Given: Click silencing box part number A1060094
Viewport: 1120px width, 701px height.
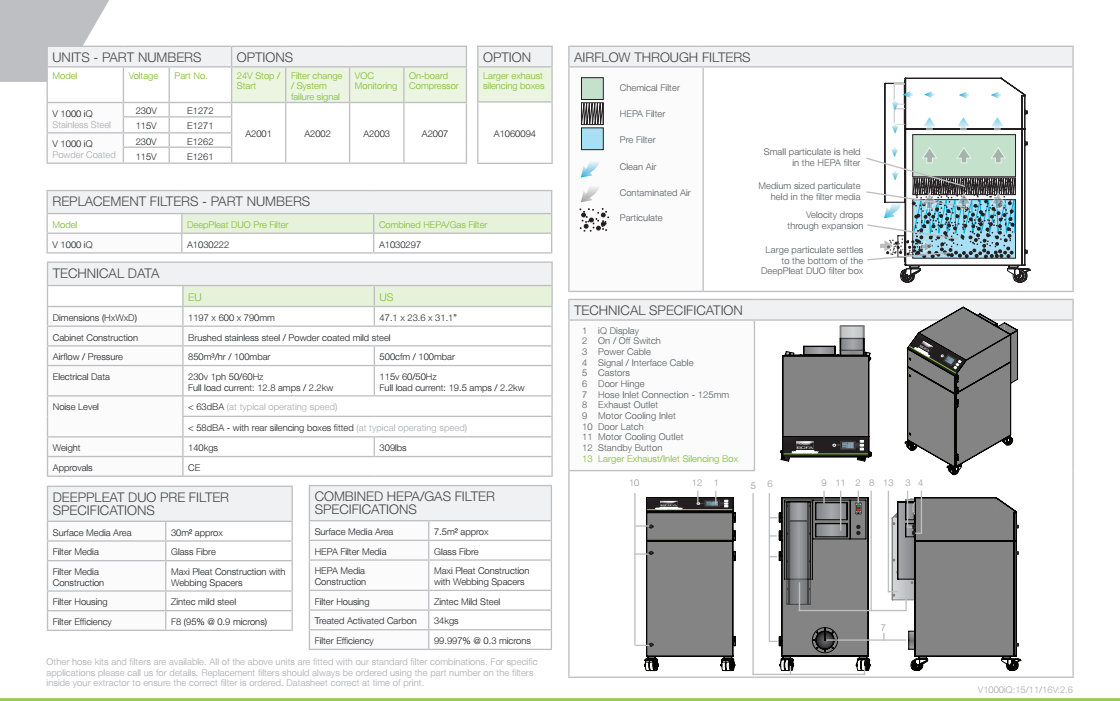Looking at the screenshot, I should 514,134.
